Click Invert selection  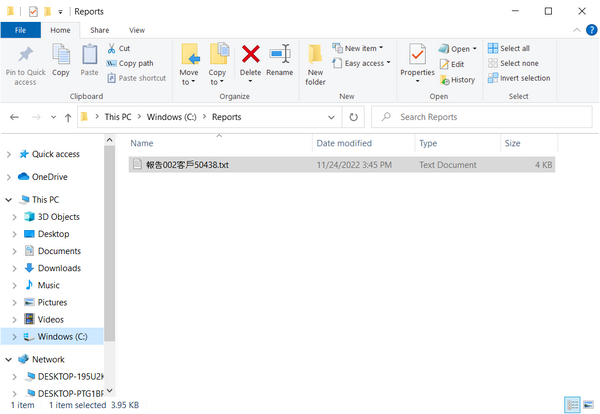[519, 78]
